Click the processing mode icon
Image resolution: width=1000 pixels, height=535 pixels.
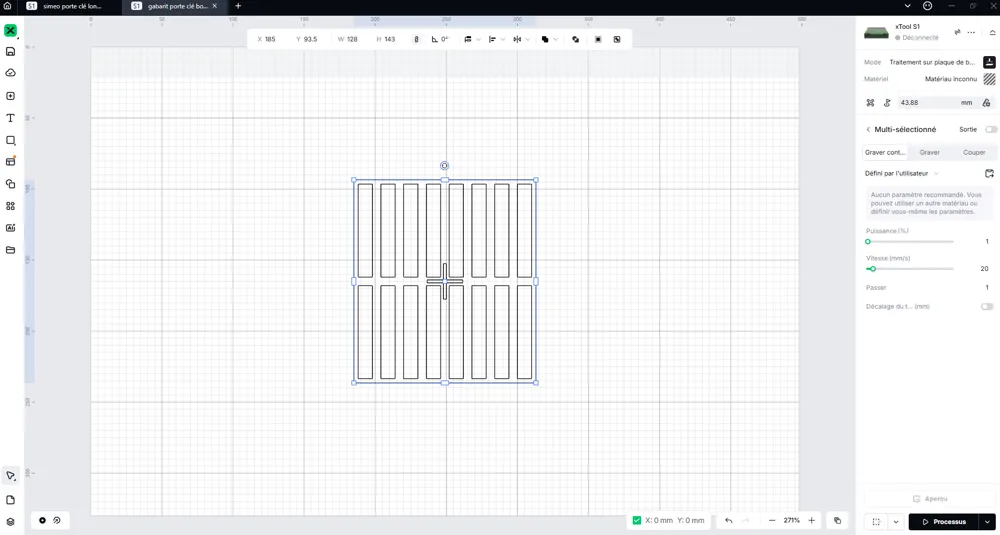989,62
